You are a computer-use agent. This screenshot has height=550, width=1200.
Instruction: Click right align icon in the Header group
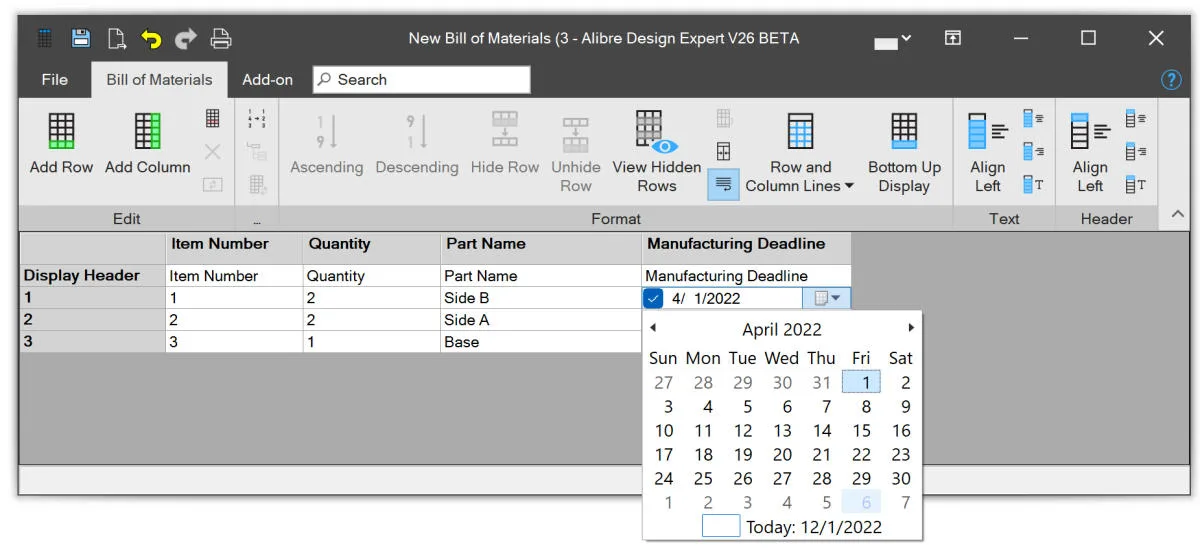1135,152
